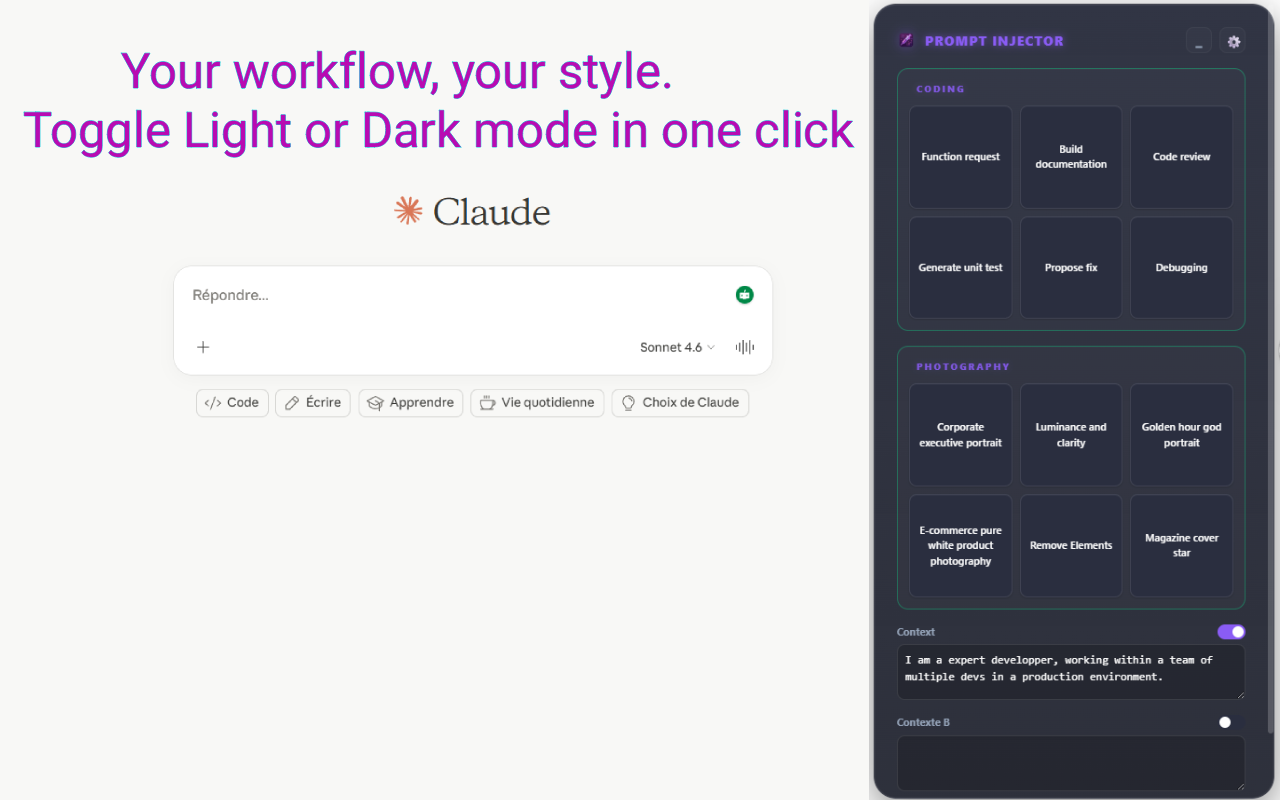Inject the Function request prompt
1280x800 pixels.
pos(961,157)
